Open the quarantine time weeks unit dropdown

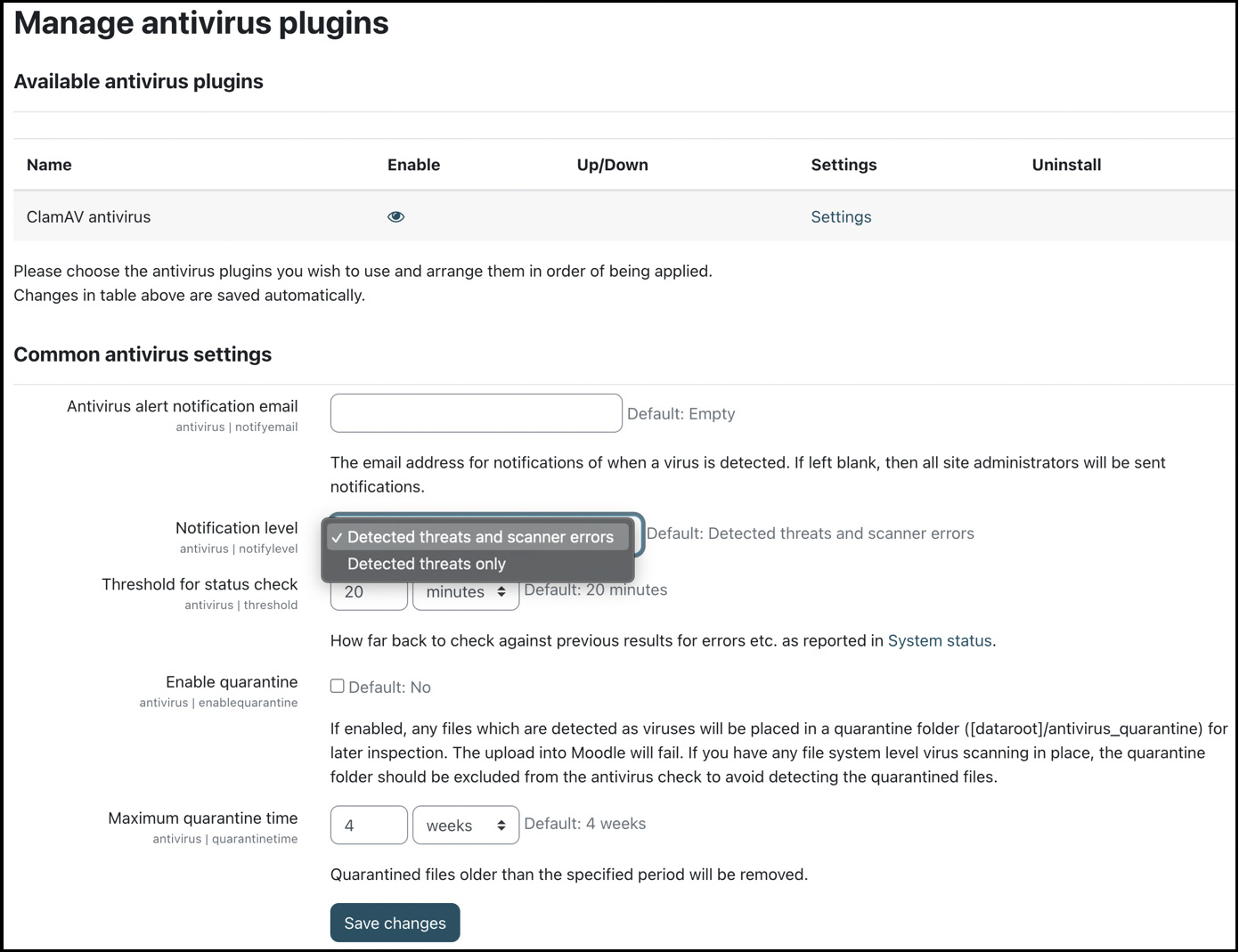pyautogui.click(x=466, y=826)
